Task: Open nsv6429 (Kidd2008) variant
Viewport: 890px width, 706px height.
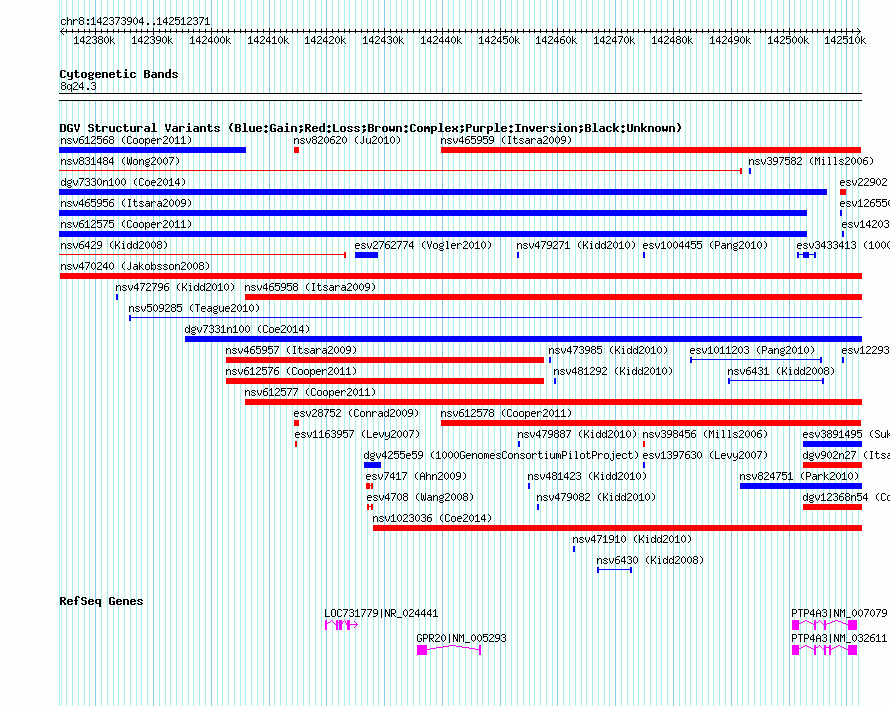Action: click(x=114, y=245)
